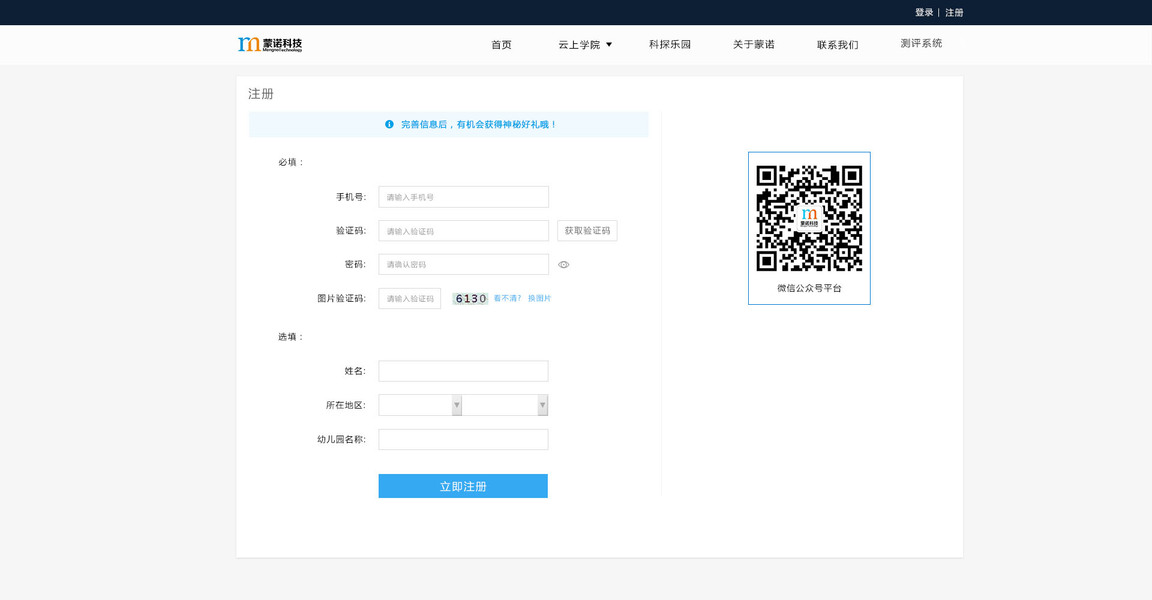Click the 微信公众号平台 caption
1152x600 pixels.
tap(809, 288)
